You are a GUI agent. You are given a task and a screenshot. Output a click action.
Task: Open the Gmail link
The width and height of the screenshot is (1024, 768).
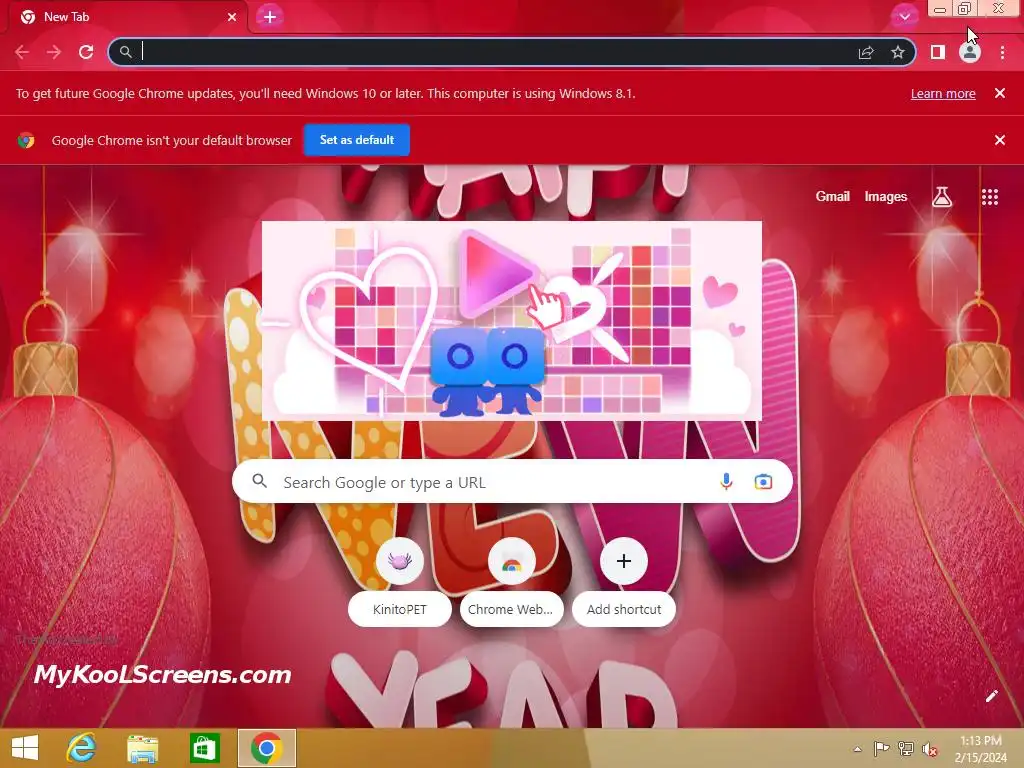[833, 197]
